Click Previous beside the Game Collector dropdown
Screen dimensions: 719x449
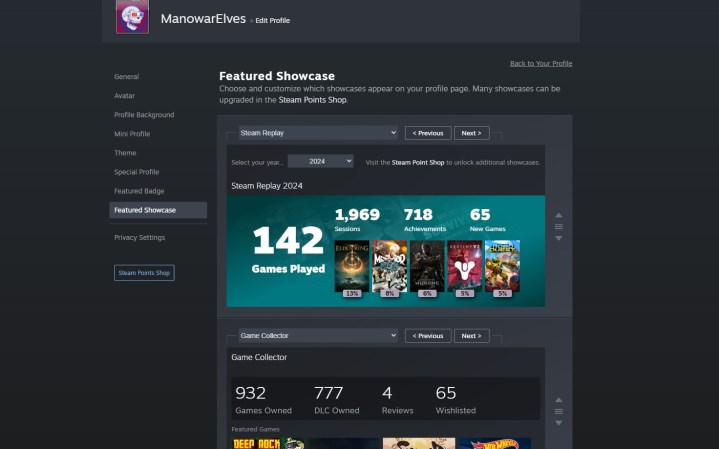(x=428, y=336)
